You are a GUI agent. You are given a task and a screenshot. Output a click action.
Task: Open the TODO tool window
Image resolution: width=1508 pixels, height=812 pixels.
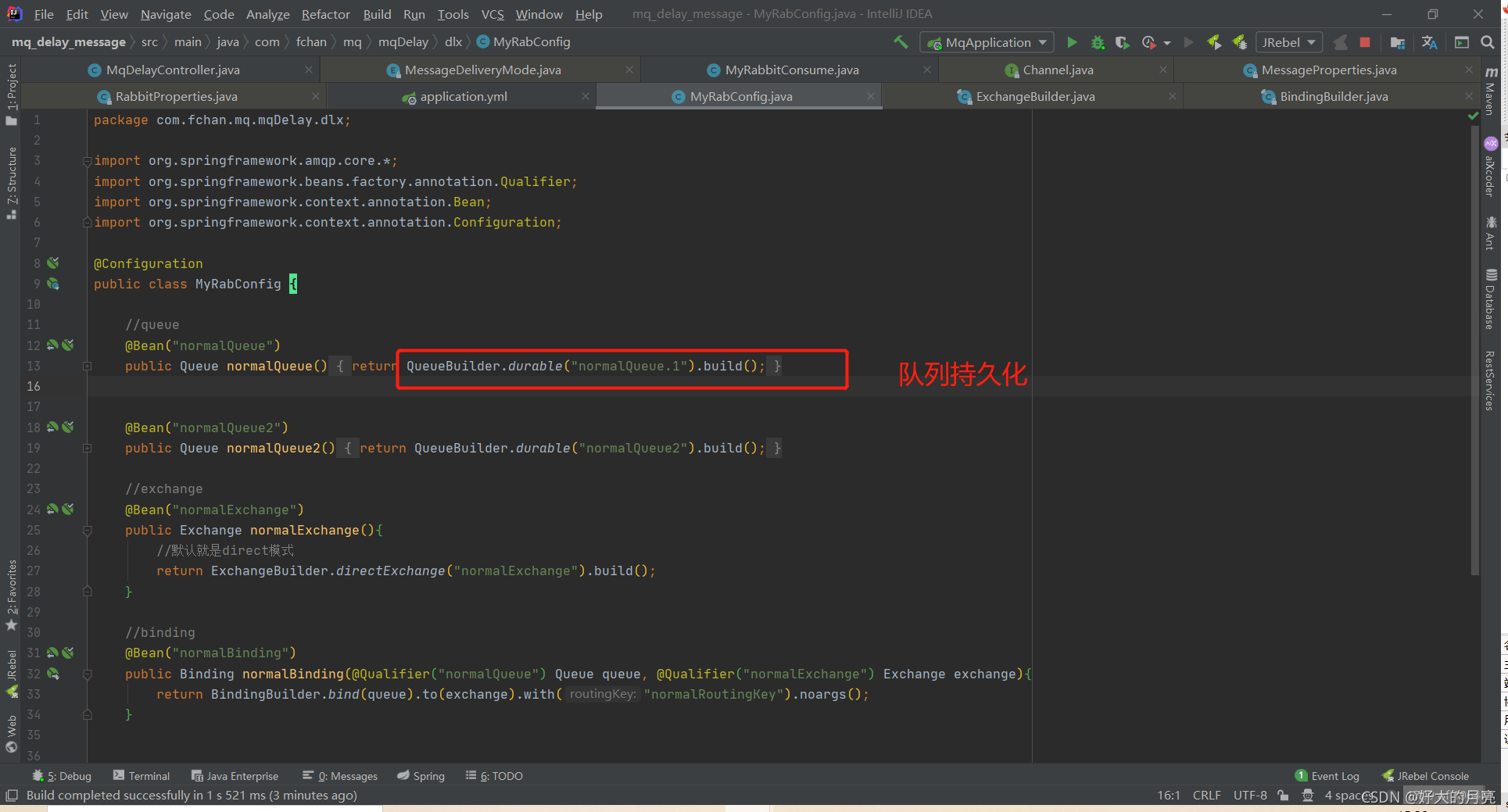point(494,776)
